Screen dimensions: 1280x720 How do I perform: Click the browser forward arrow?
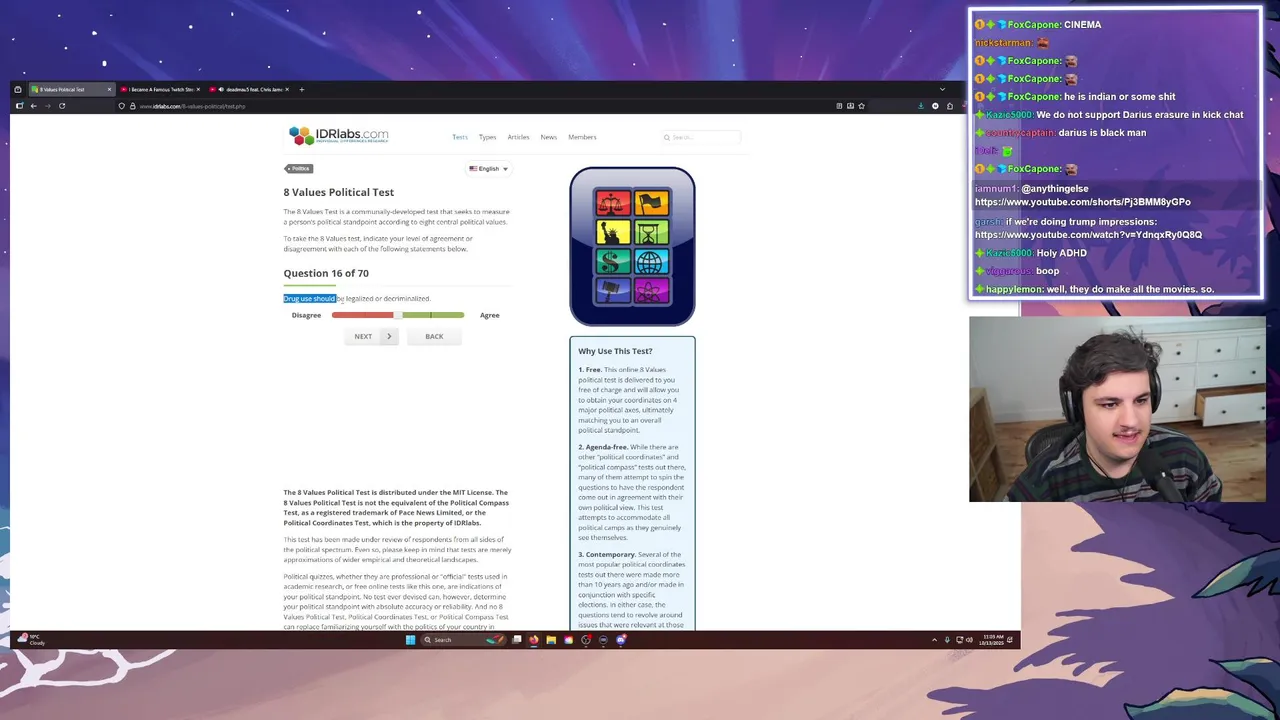tap(47, 106)
